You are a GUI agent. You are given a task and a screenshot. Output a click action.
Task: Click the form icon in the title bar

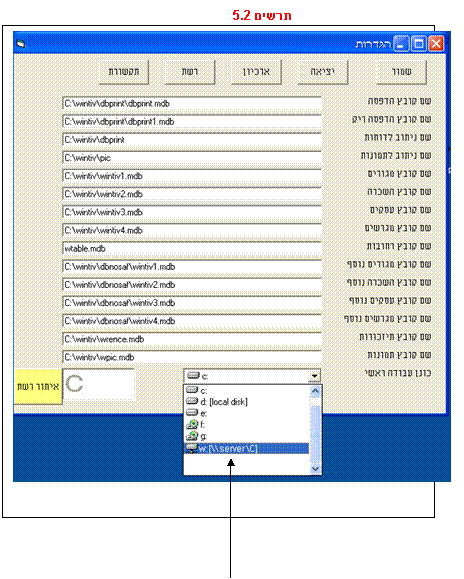[21, 44]
